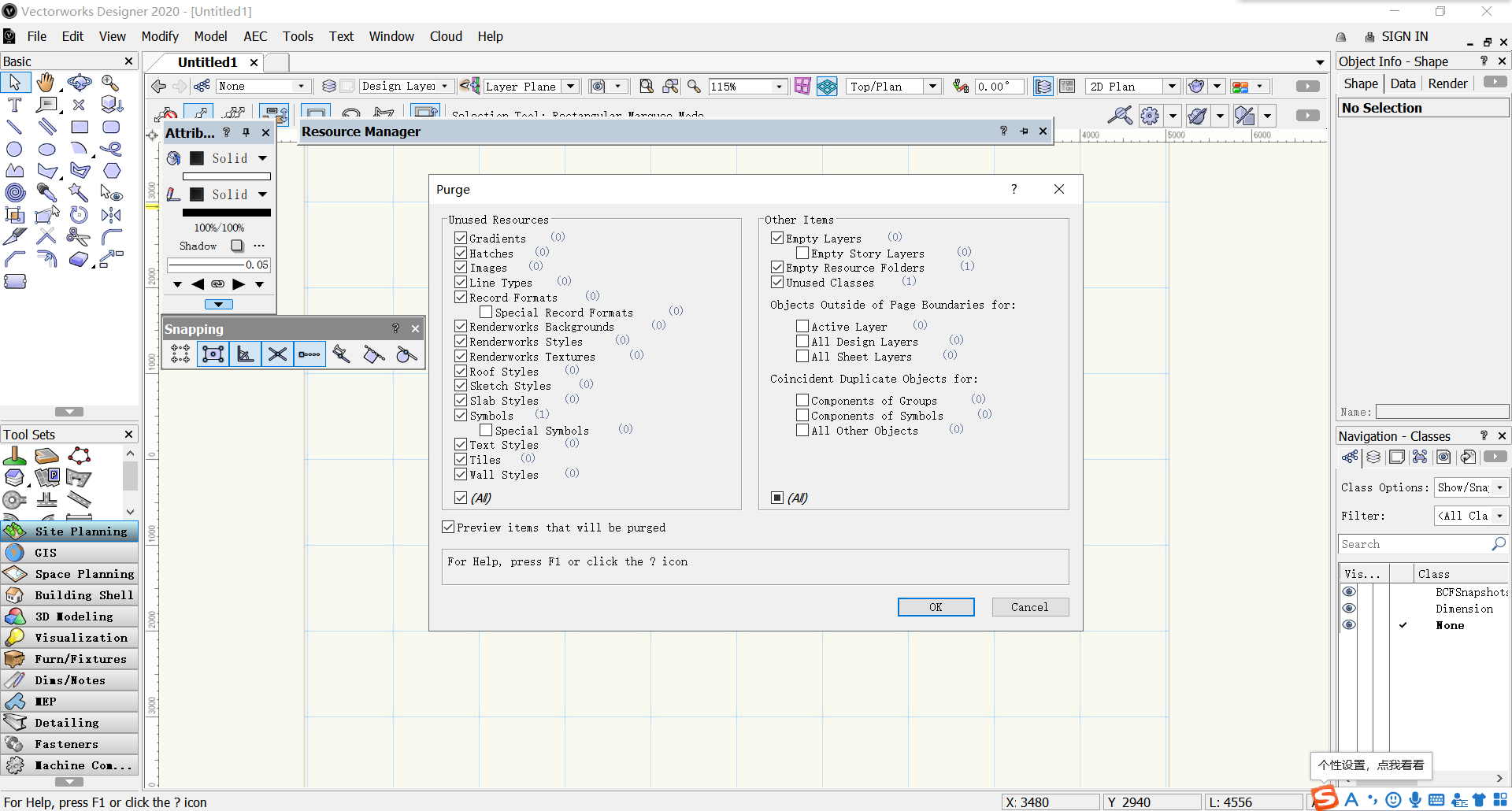Switch to the Data tab in Object Info
This screenshot has height=811, width=1512.
coord(1403,83)
